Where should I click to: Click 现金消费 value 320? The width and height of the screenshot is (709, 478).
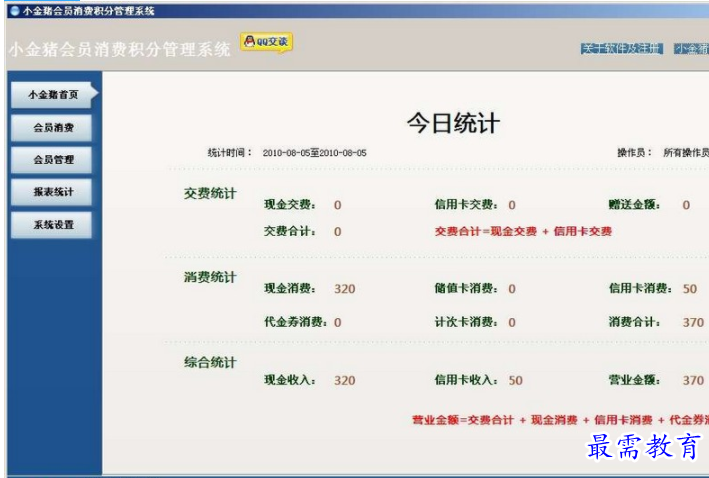[x=345, y=289]
